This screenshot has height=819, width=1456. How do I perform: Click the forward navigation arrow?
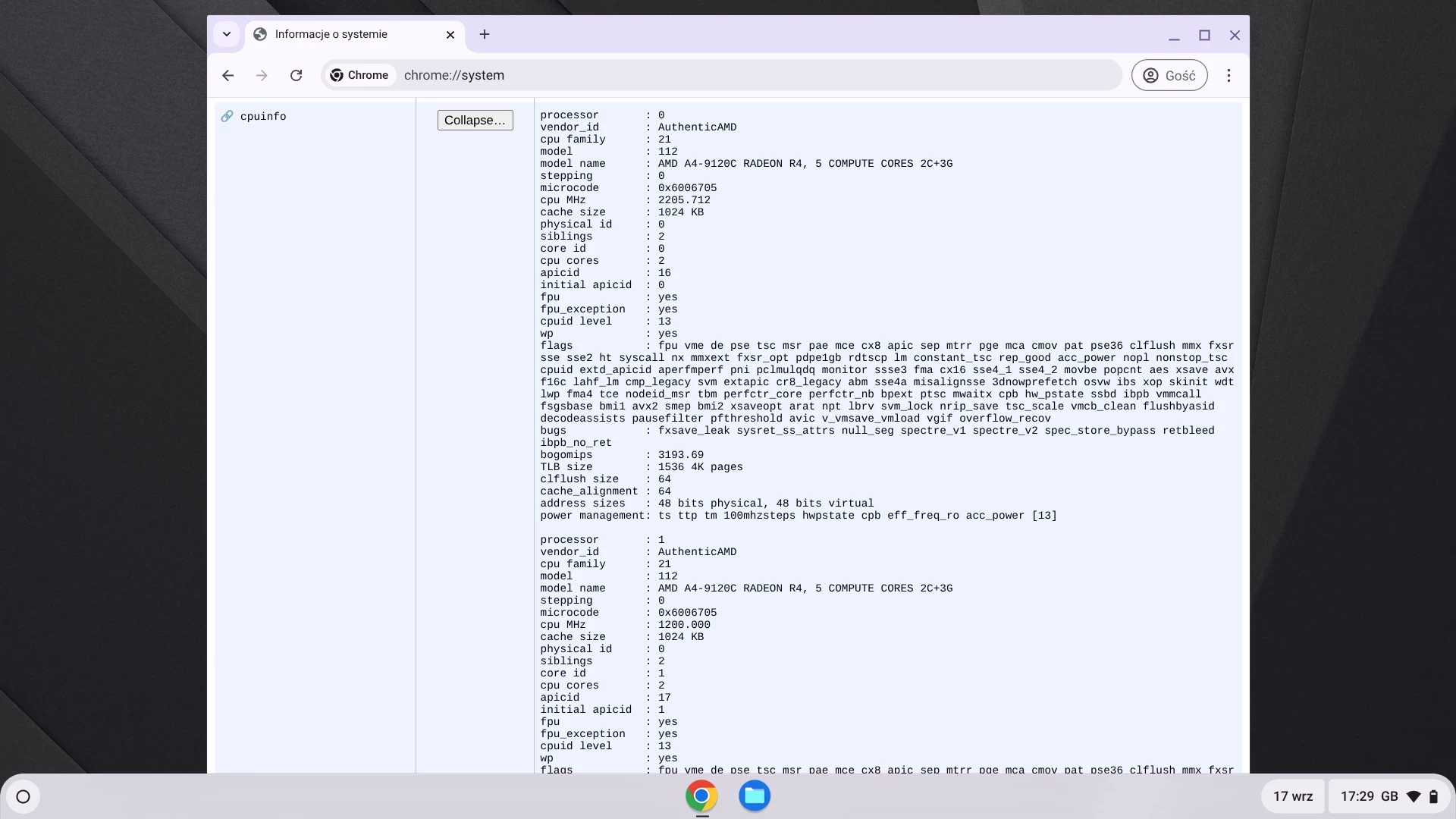262,75
